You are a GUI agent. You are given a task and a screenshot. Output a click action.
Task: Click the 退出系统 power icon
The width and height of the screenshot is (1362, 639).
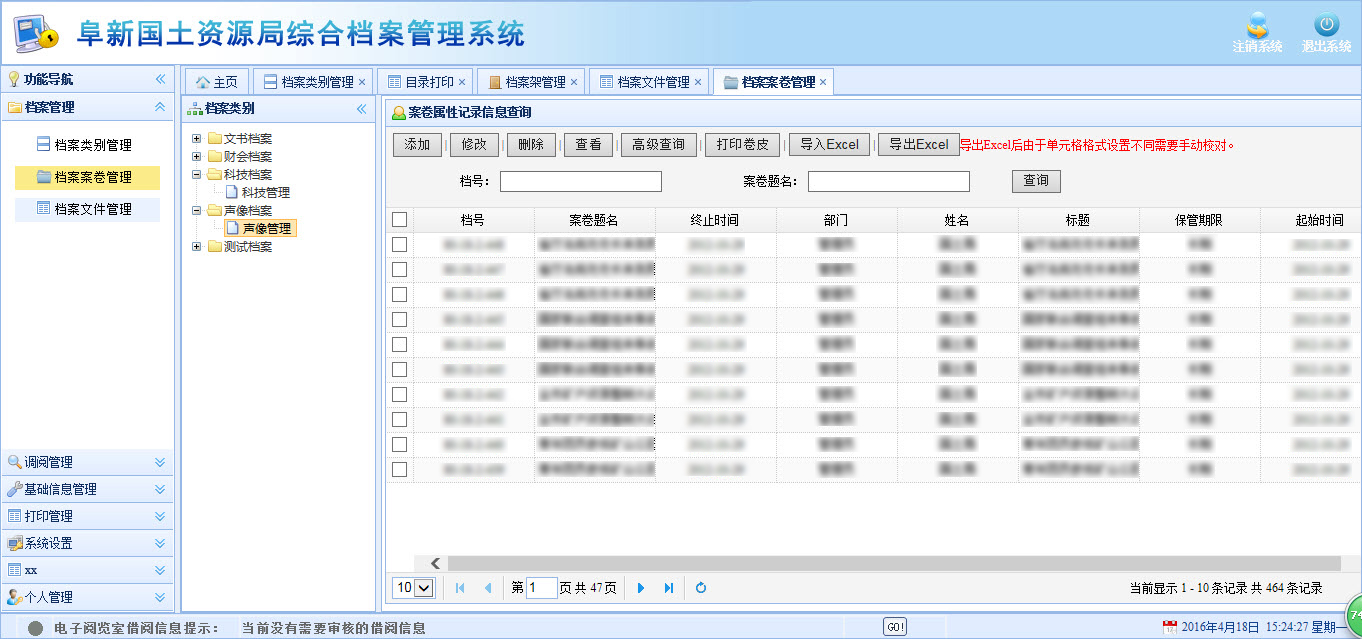click(x=1326, y=27)
